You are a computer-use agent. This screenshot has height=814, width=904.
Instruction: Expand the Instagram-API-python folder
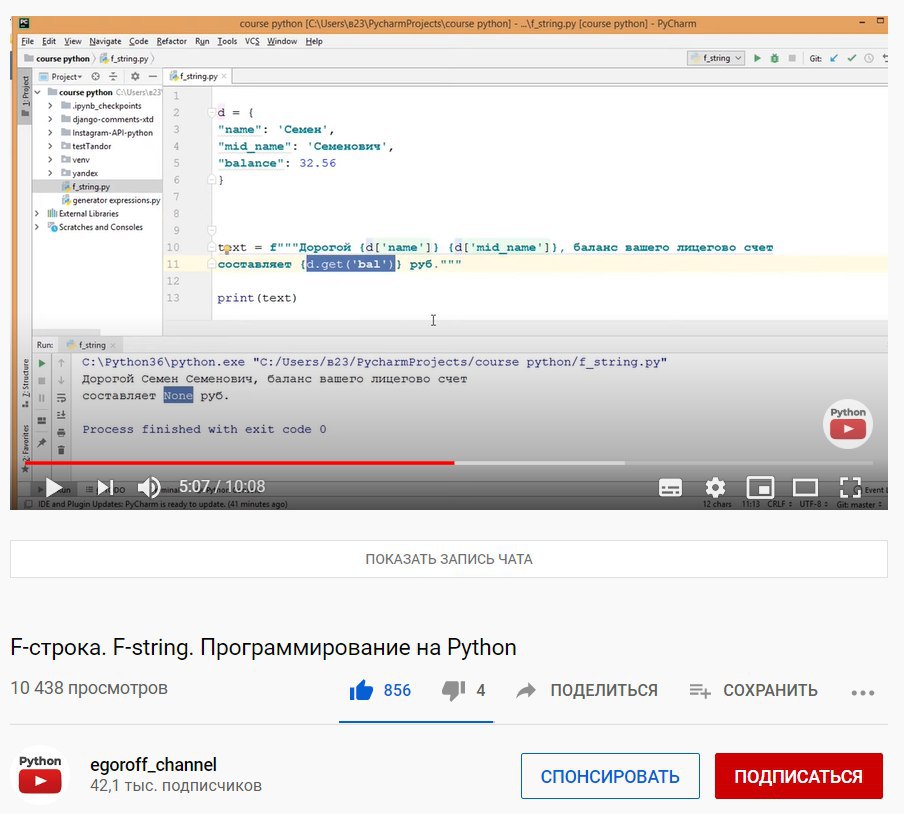tap(51, 133)
